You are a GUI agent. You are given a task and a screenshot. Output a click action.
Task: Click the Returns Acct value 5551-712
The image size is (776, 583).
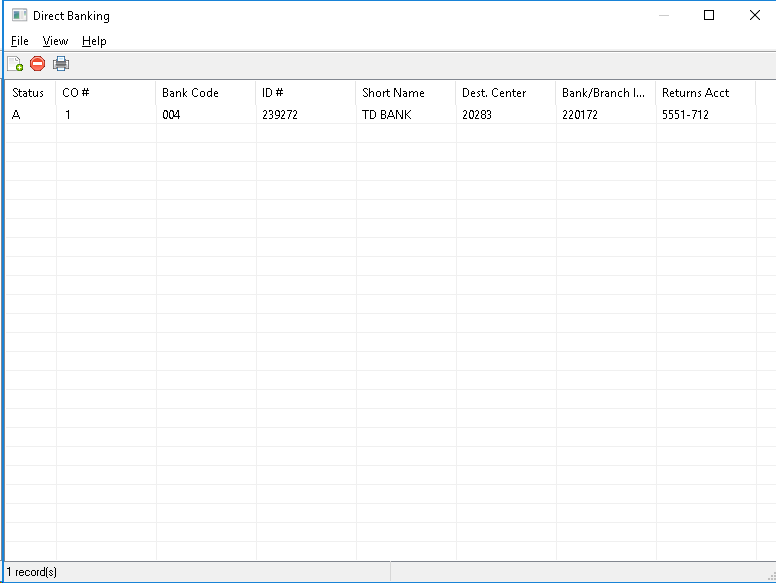[685, 115]
